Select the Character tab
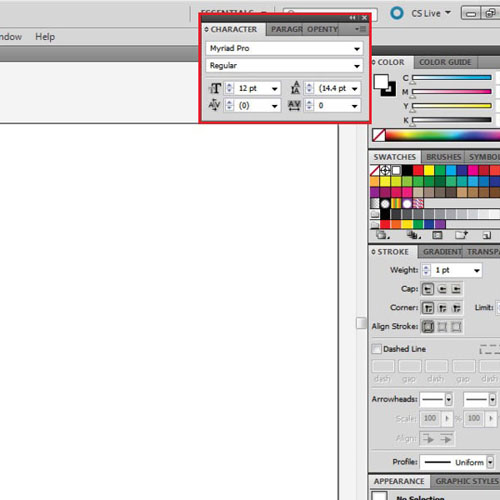500x500 pixels. pyautogui.click(x=233, y=29)
